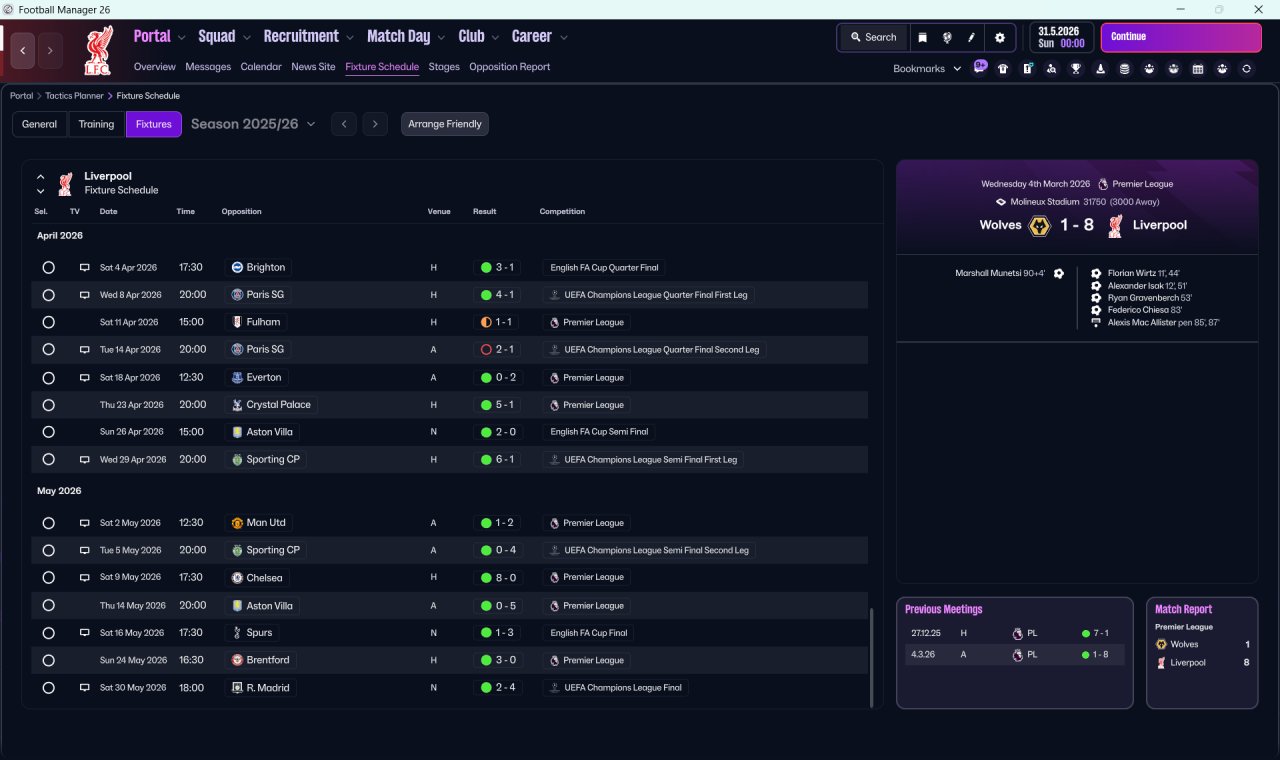This screenshot has width=1280, height=760.
Task: Click the pencil edit icon
Action: (x=971, y=37)
